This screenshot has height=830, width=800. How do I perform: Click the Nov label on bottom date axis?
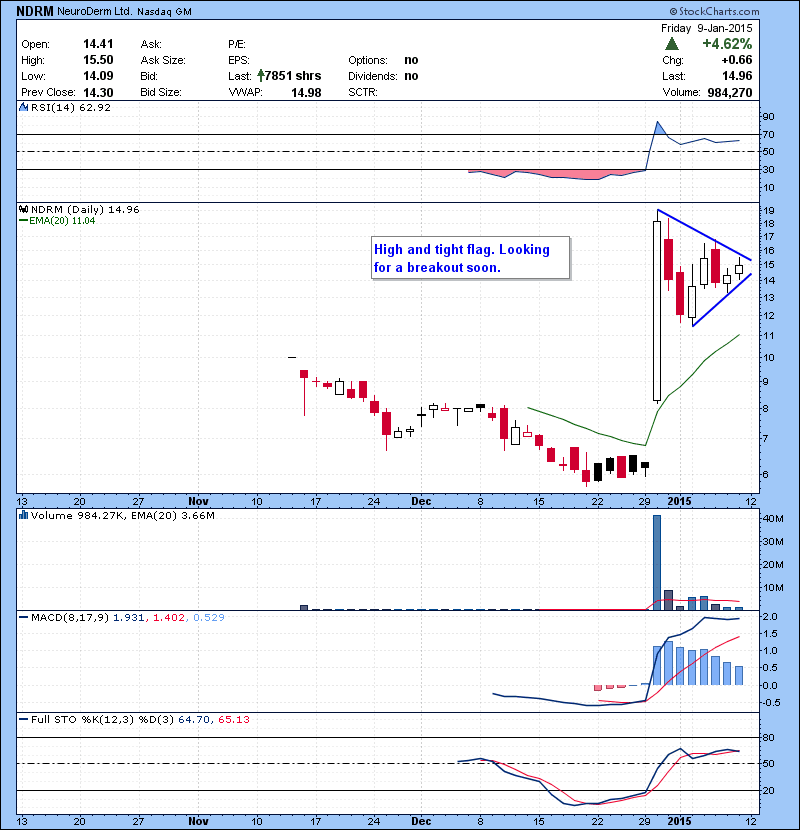point(198,821)
